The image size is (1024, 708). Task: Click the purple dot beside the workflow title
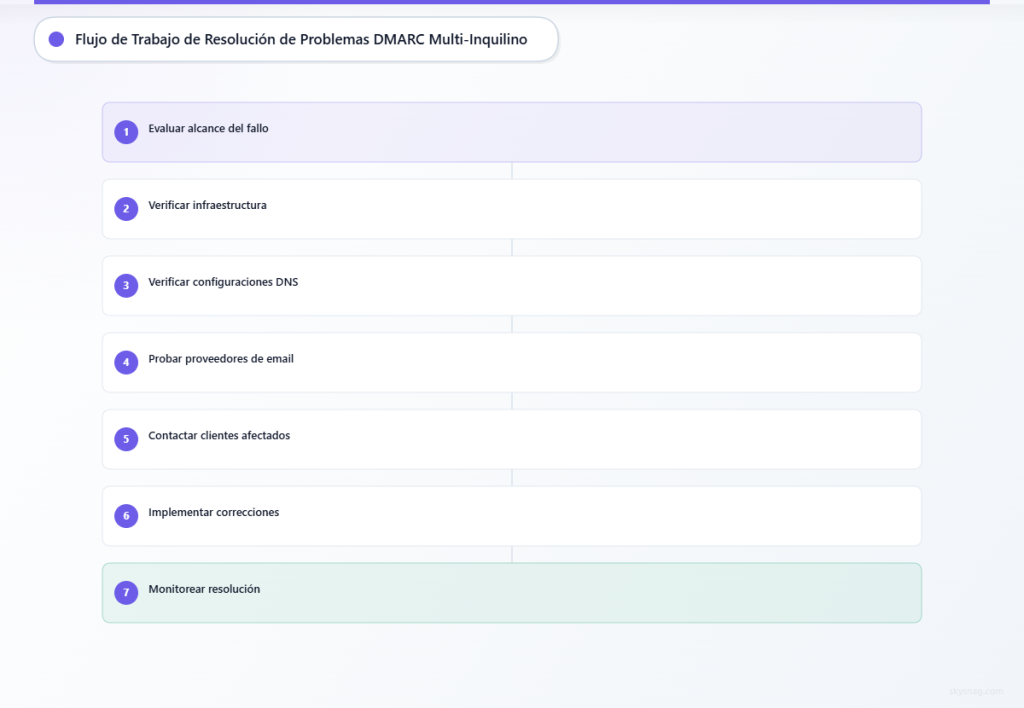56,39
